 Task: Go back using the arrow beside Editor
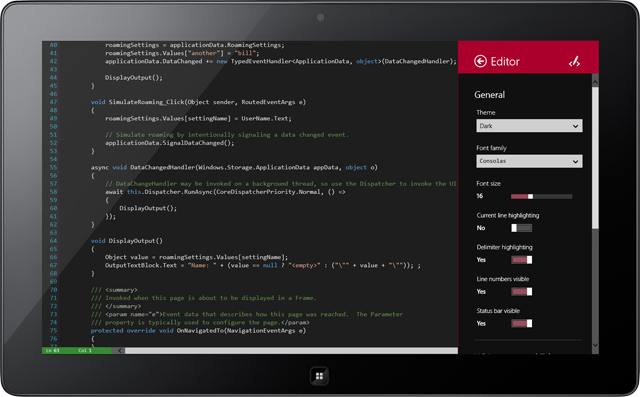click(480, 61)
